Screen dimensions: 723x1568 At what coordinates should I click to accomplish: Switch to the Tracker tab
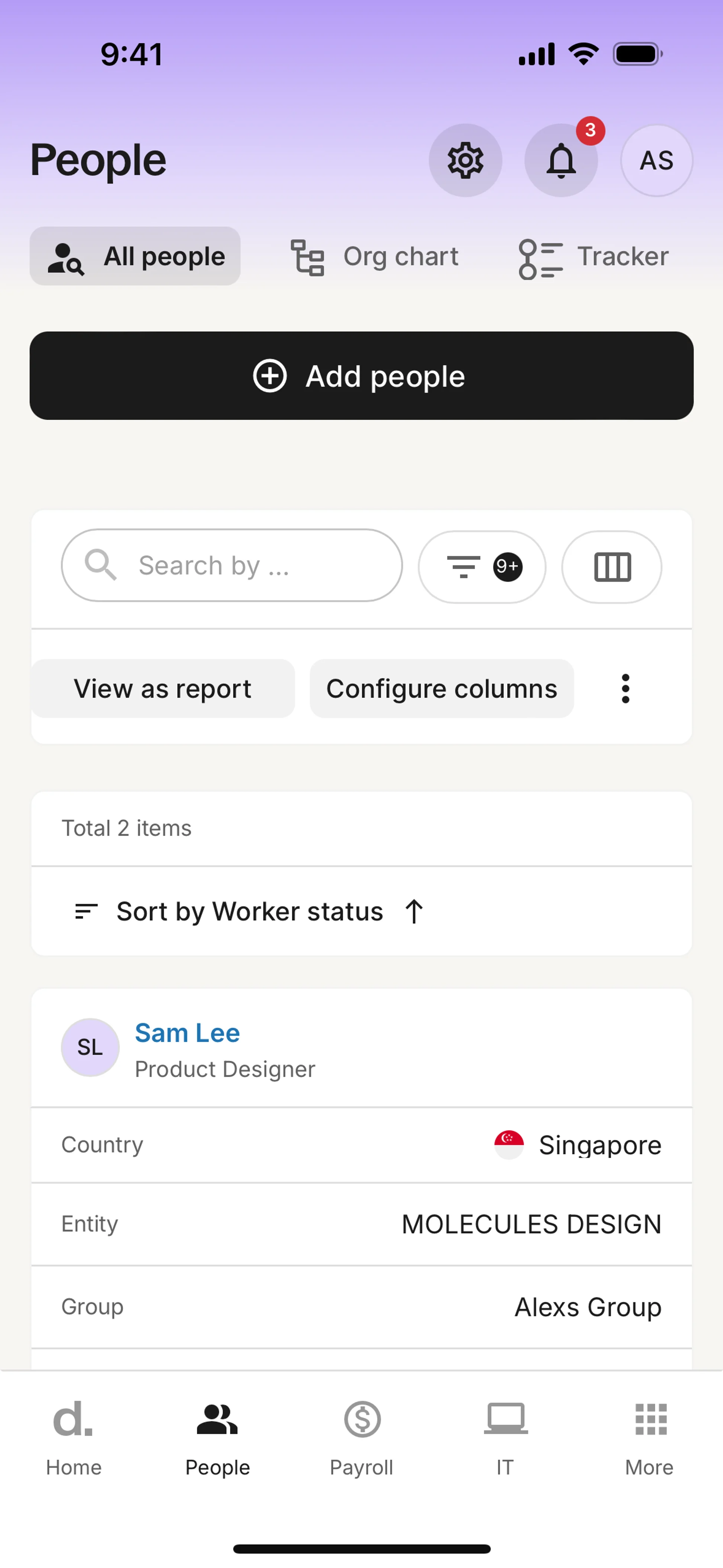[x=593, y=256]
